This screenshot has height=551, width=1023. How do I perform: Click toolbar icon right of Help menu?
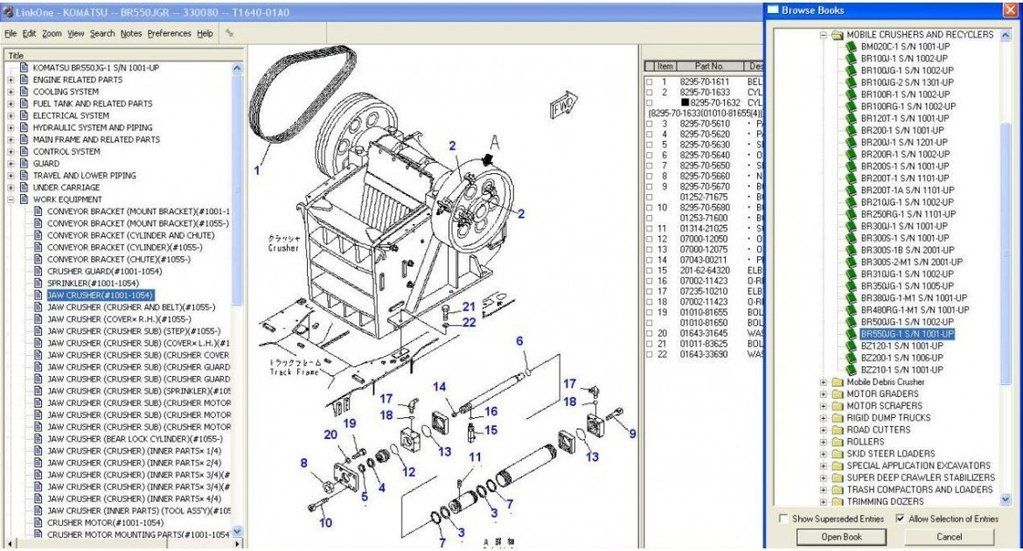[x=229, y=33]
